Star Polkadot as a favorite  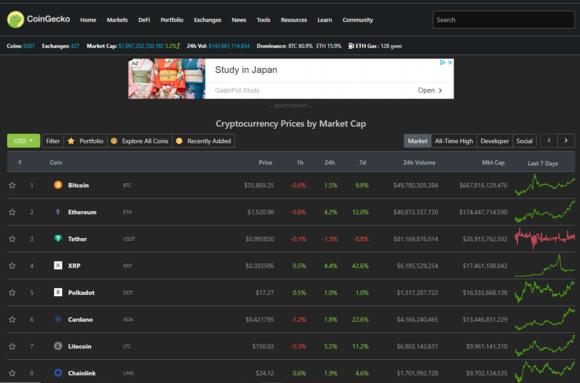pyautogui.click(x=12, y=292)
